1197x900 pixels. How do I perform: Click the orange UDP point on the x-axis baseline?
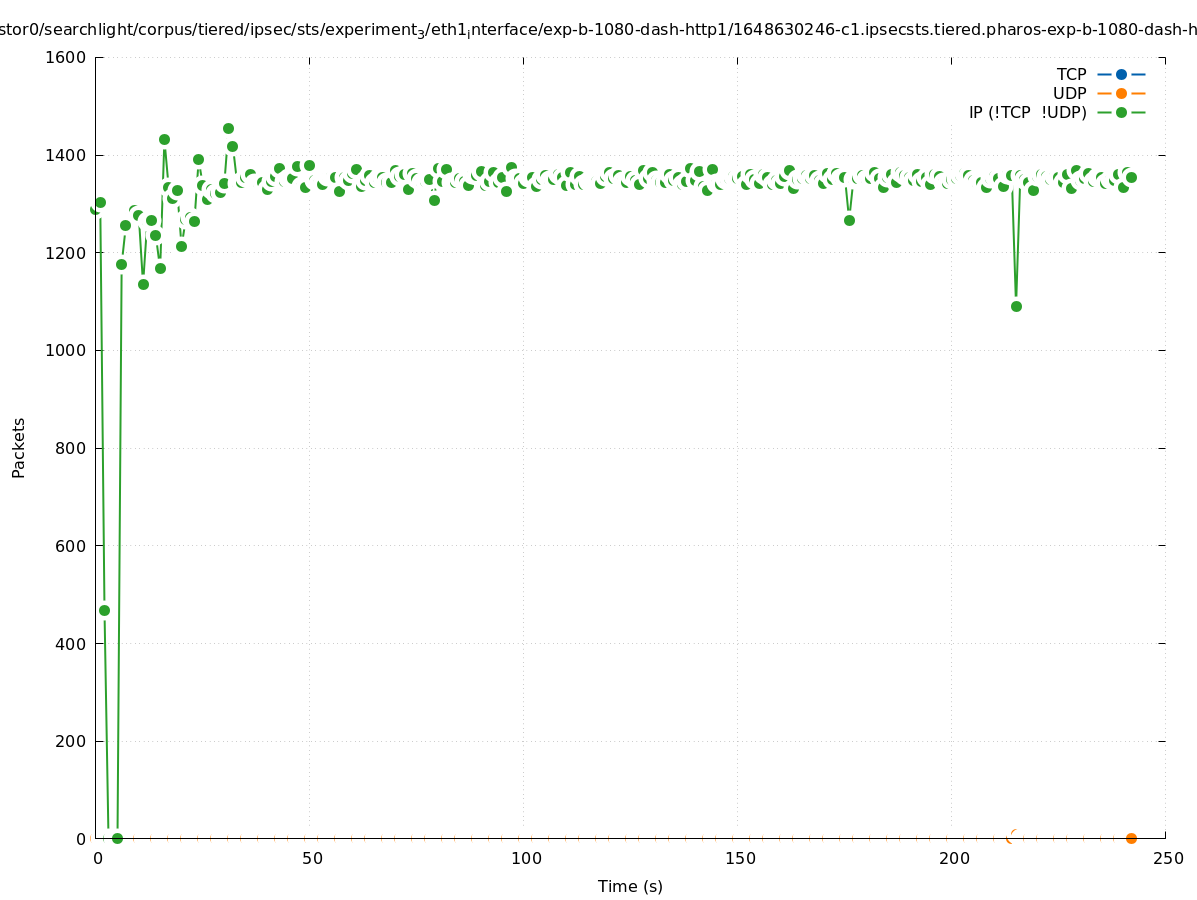point(1131,838)
